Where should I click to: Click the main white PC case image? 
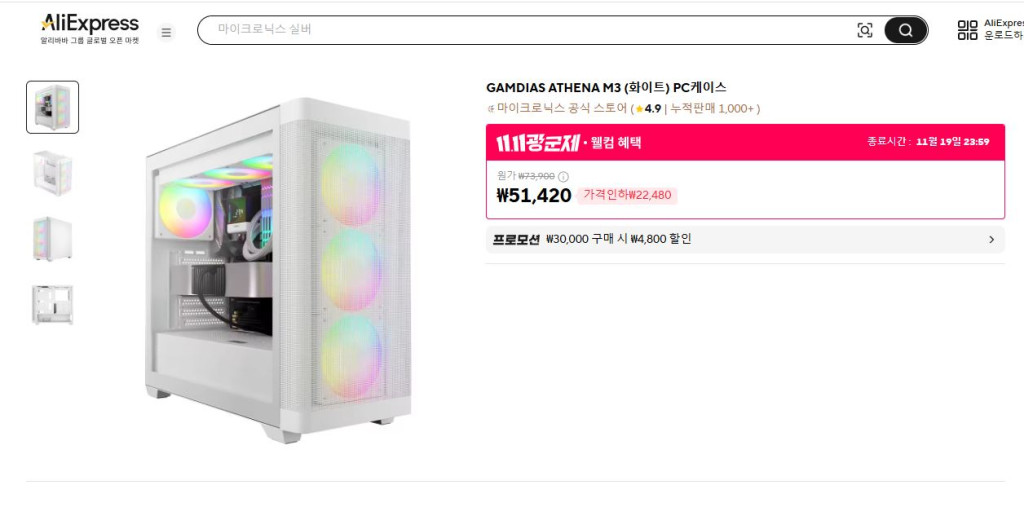(x=278, y=270)
